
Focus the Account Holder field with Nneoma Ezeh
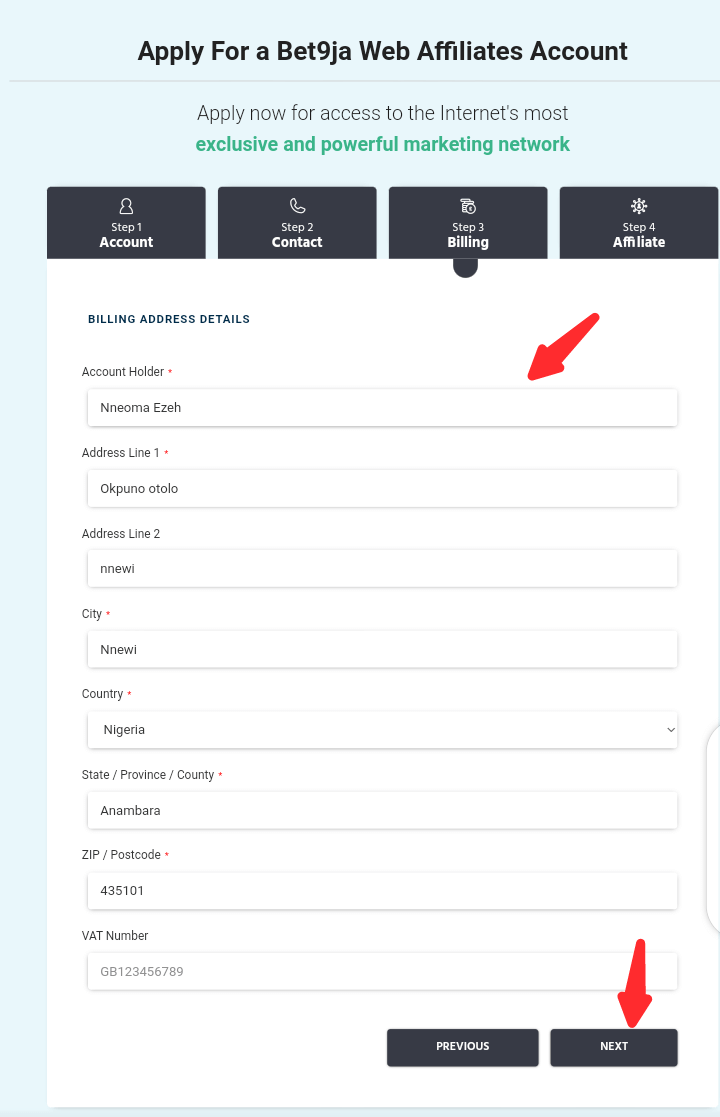(x=382, y=407)
